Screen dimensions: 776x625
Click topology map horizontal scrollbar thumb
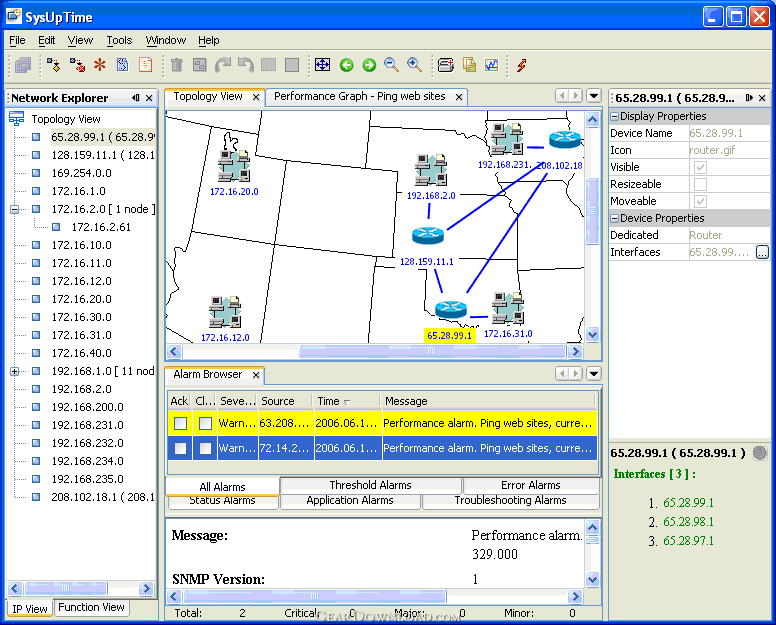point(432,351)
